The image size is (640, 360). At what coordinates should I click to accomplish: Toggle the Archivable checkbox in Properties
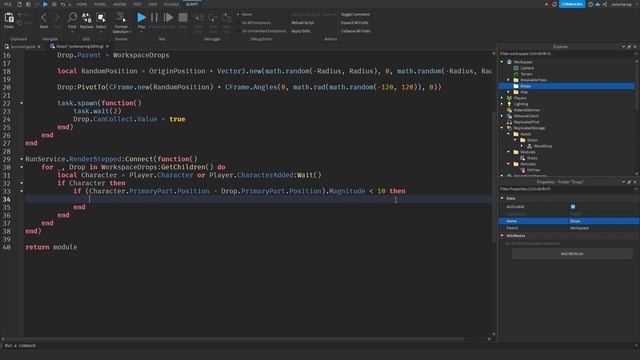[x=573, y=207]
